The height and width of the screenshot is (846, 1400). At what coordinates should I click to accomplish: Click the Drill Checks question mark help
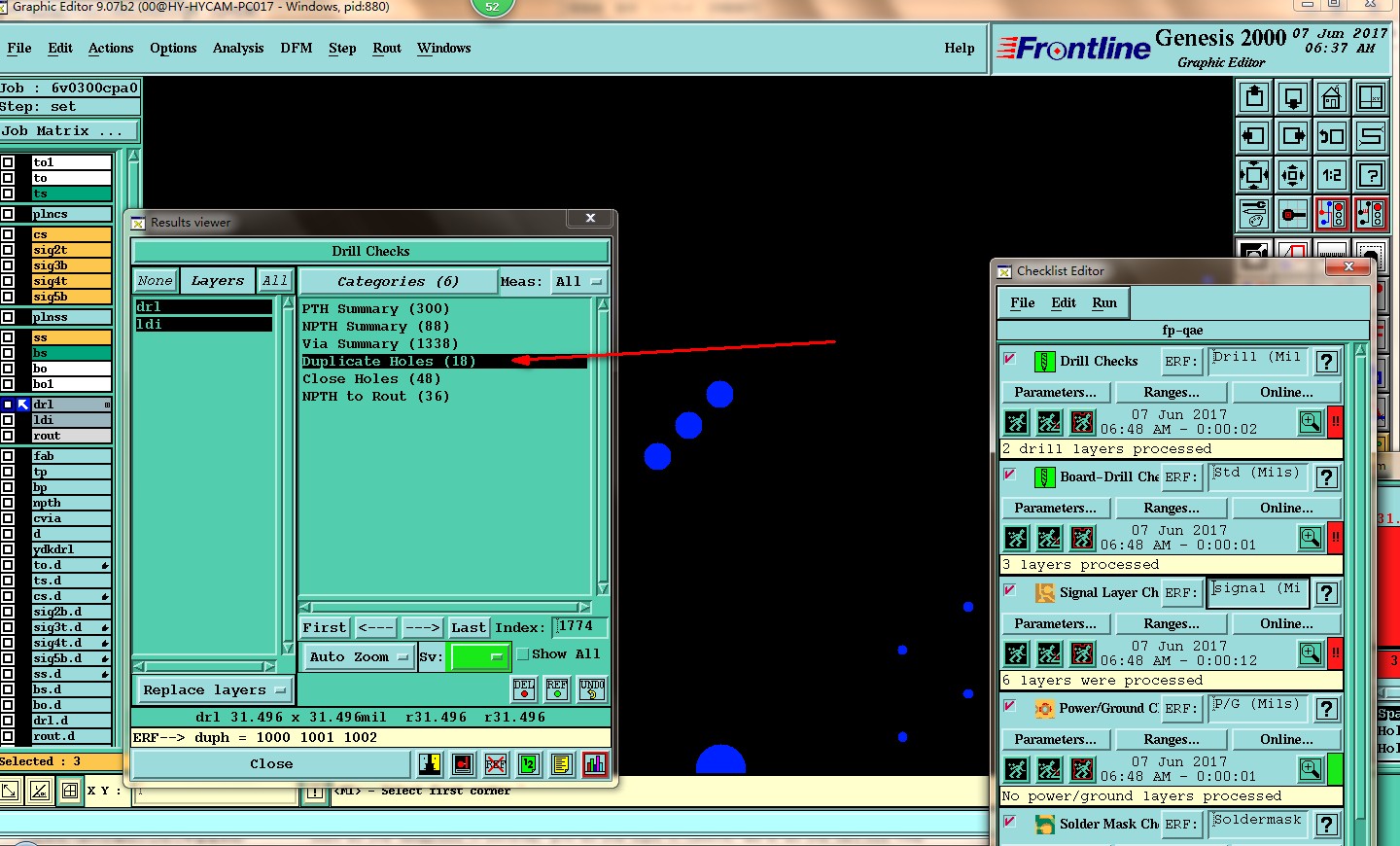click(x=1327, y=362)
